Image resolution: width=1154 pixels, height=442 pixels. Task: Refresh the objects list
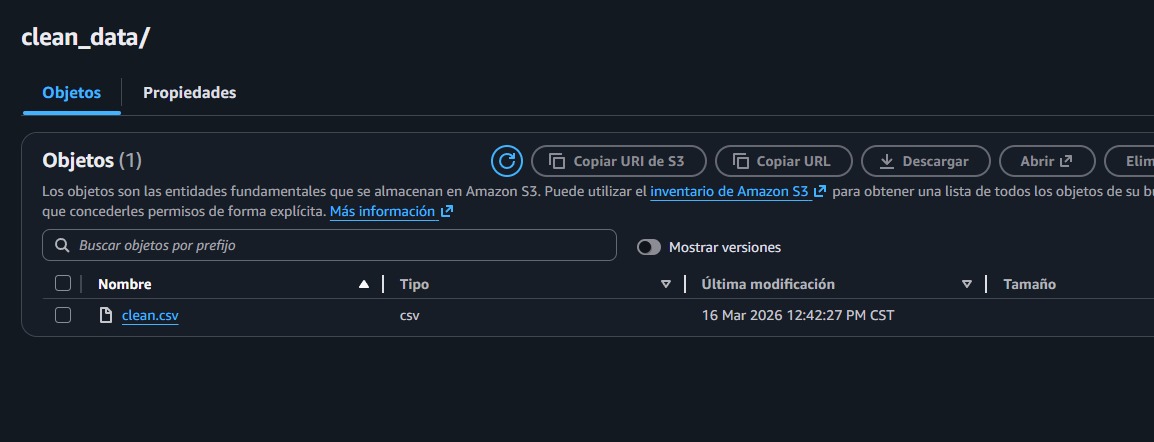(507, 161)
